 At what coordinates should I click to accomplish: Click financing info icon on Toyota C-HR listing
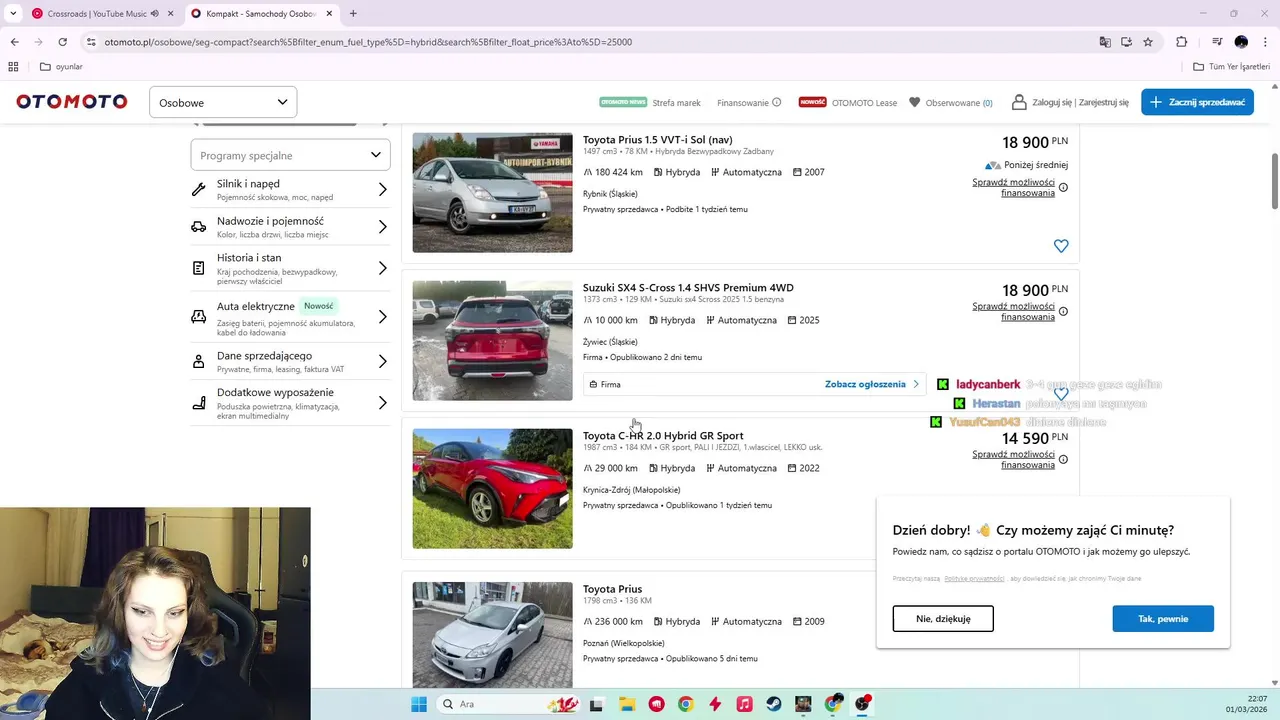[x=1063, y=460]
